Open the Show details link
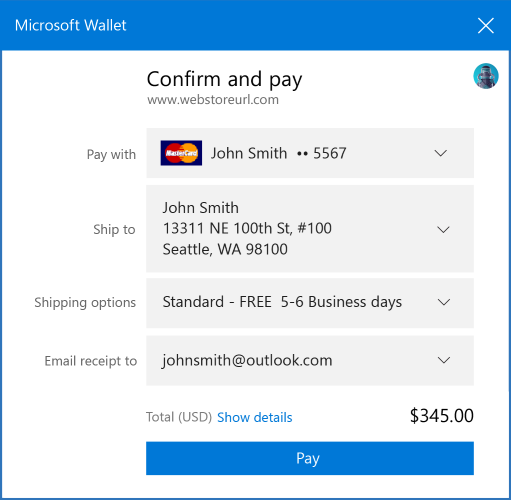 255,417
